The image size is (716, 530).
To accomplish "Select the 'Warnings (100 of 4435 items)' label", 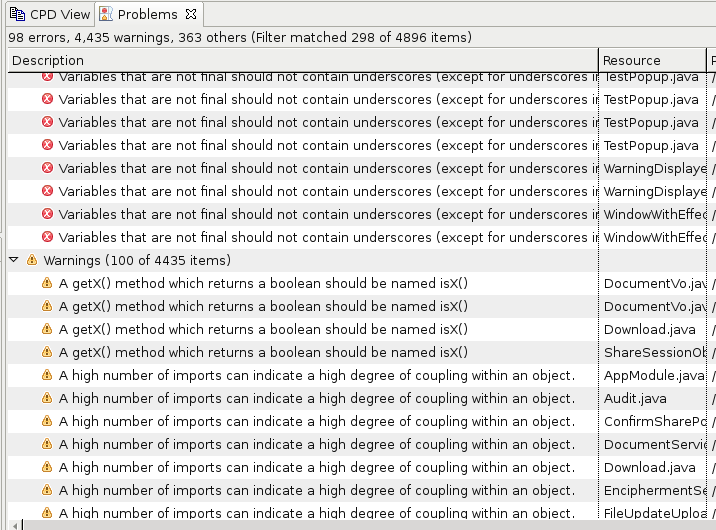I will [137, 260].
